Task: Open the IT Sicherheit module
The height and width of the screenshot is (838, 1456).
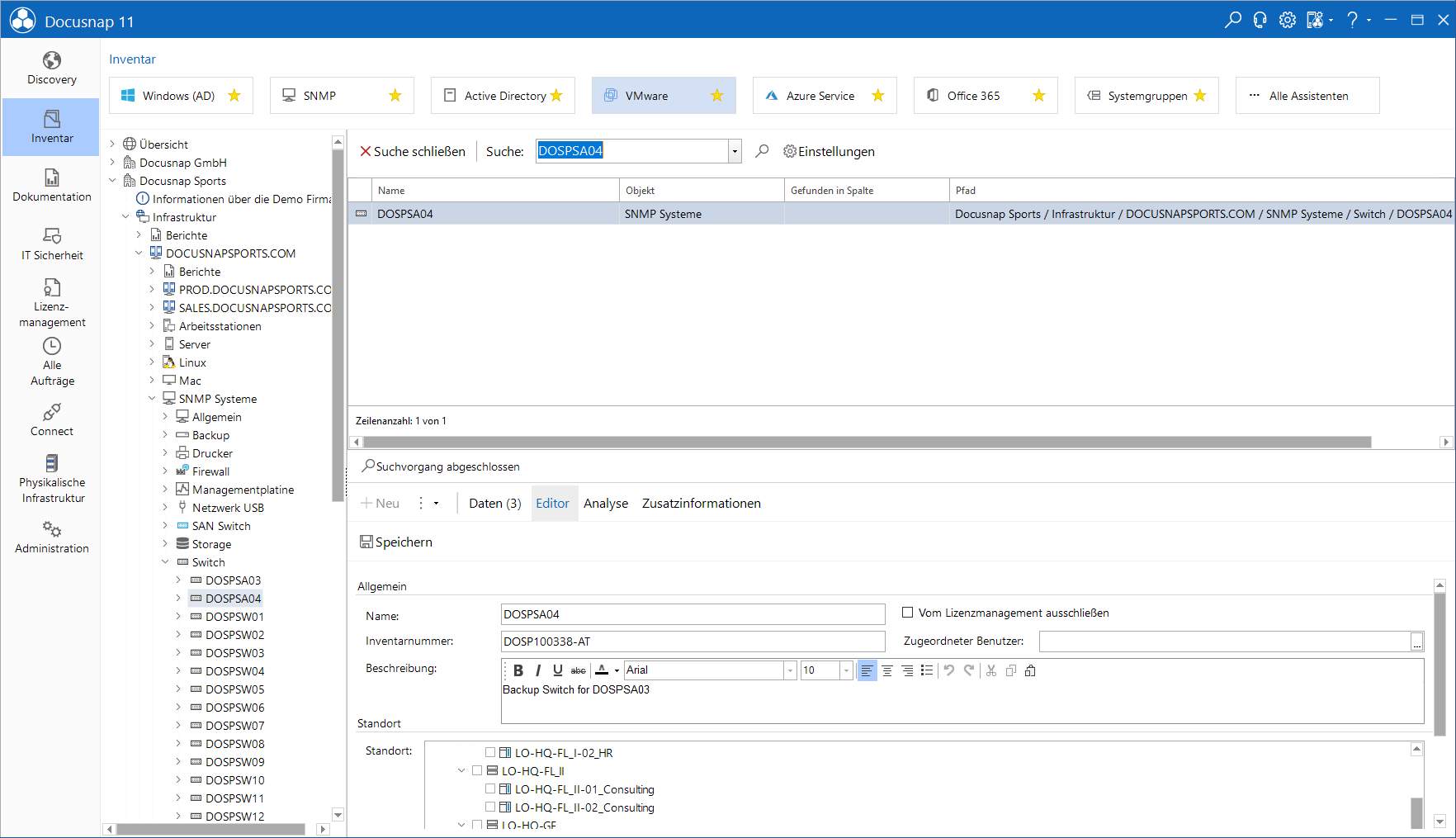Action: click(51, 244)
